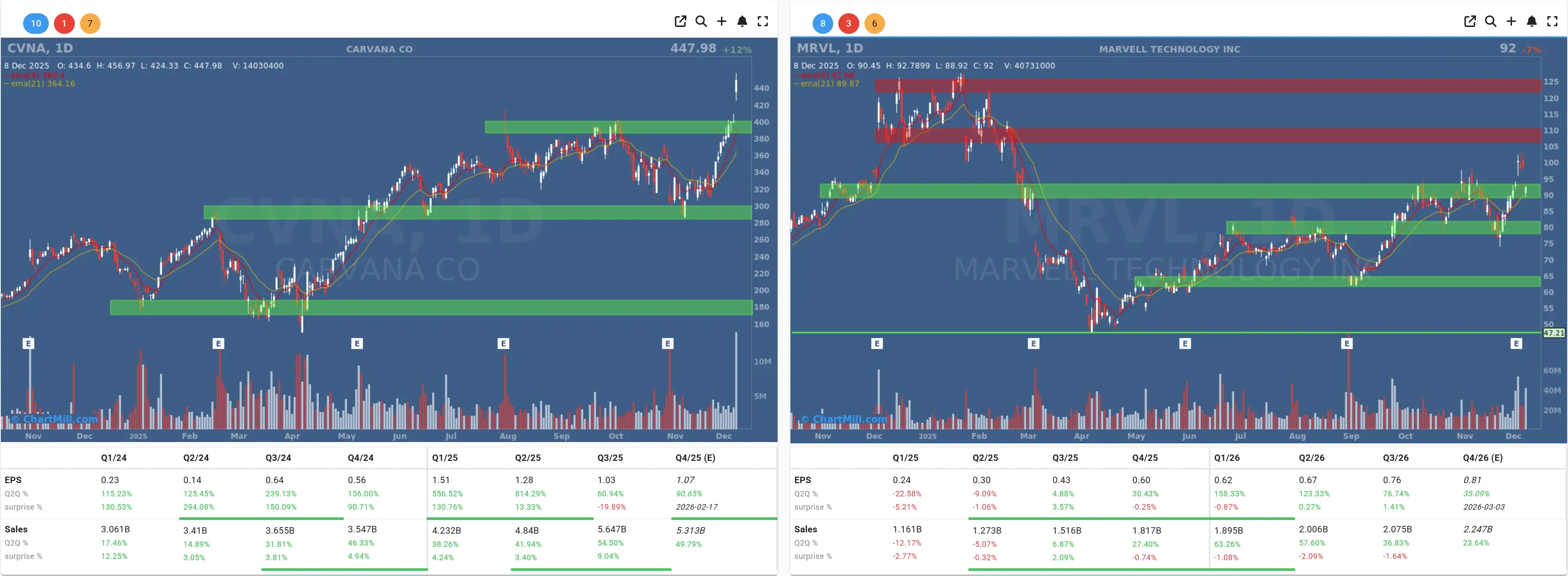Click the plus icon on the MRVL toolbar
Screen dimensions: 1568x576
pyautogui.click(x=1511, y=21)
